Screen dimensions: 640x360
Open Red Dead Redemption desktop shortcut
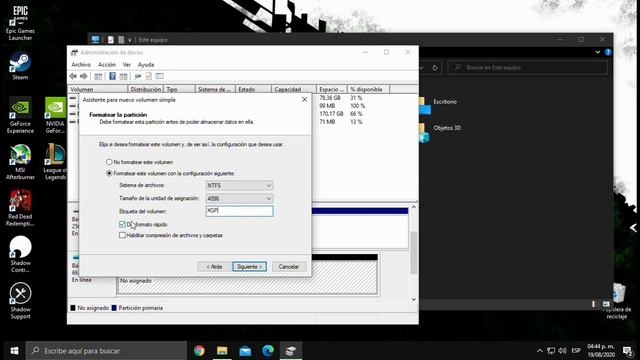click(x=20, y=208)
